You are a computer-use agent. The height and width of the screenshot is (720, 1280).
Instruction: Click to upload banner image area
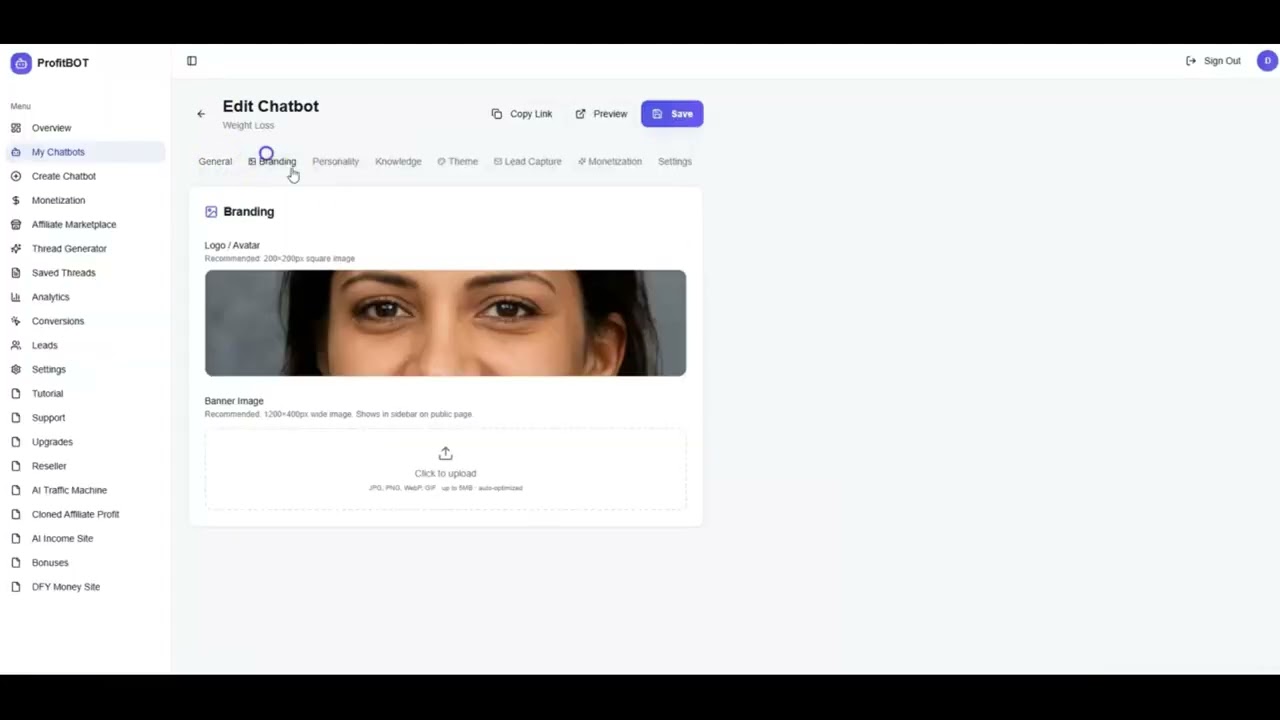pos(445,469)
